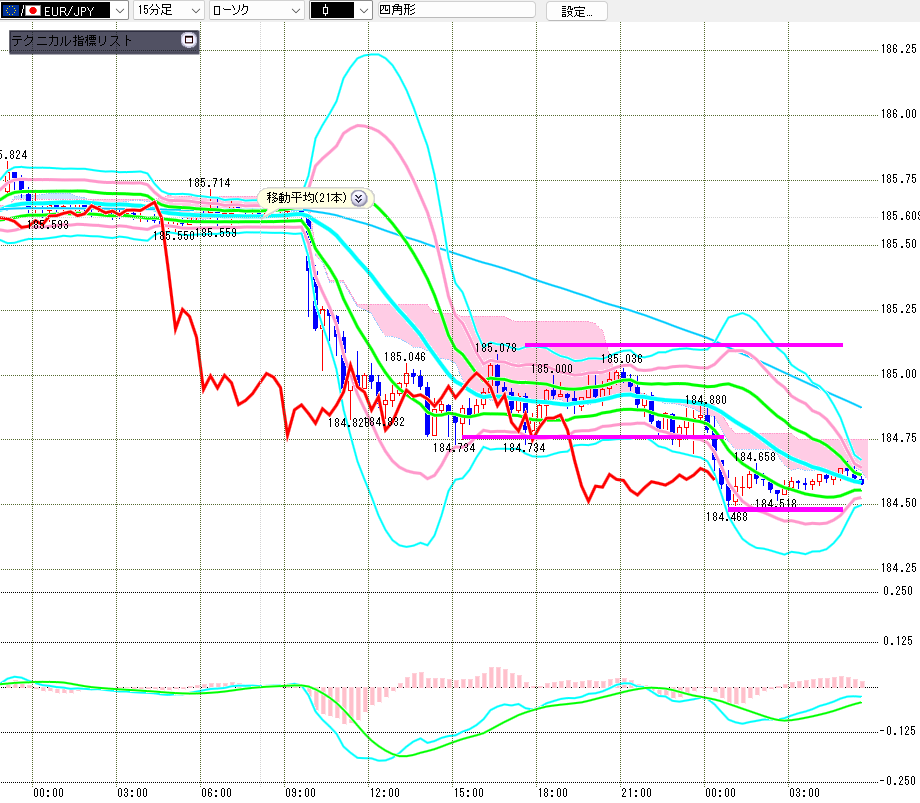Click the 12:00 time axis label
The height and width of the screenshot is (803, 920).
tap(384, 793)
